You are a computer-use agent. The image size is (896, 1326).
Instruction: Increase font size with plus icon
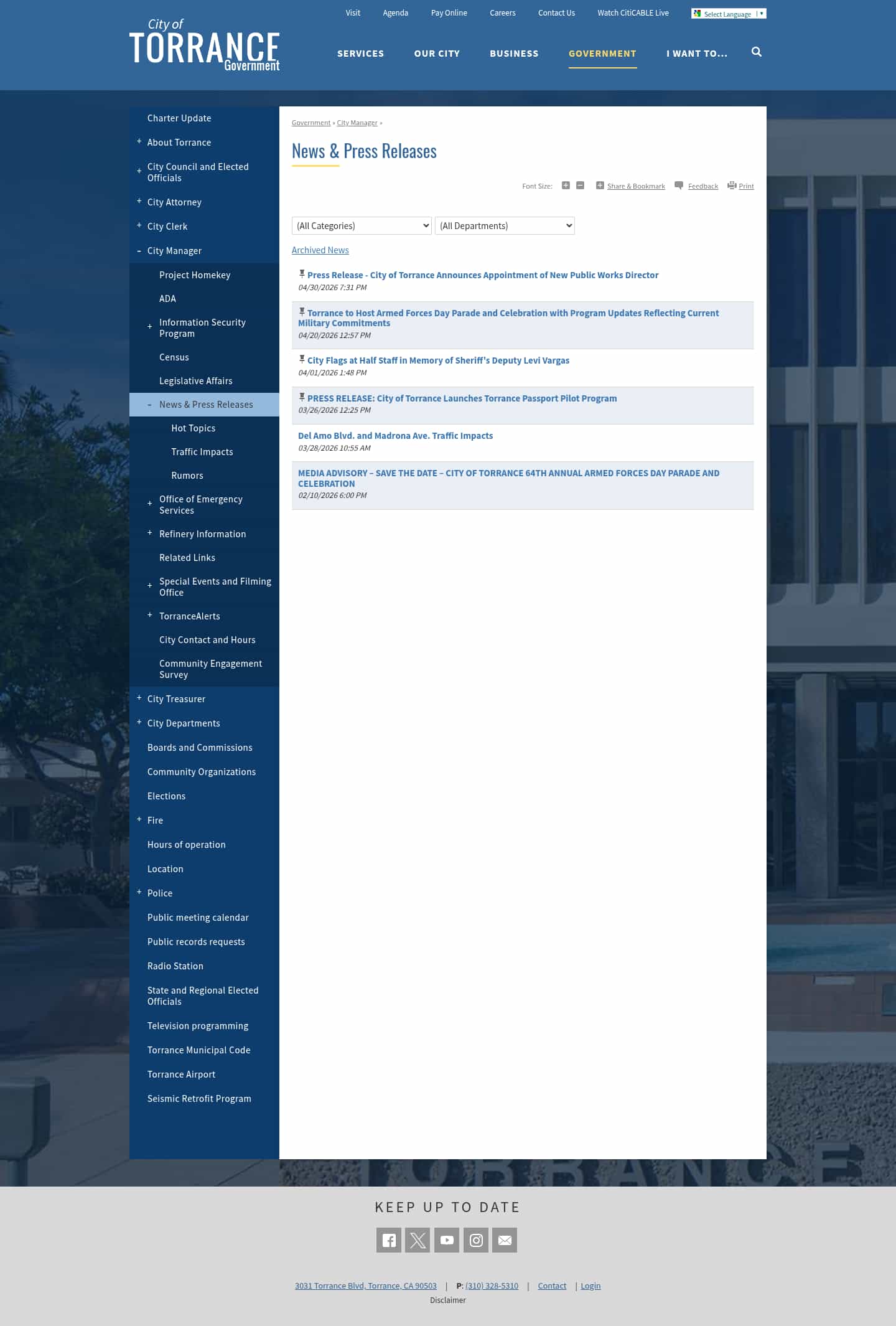(x=566, y=186)
